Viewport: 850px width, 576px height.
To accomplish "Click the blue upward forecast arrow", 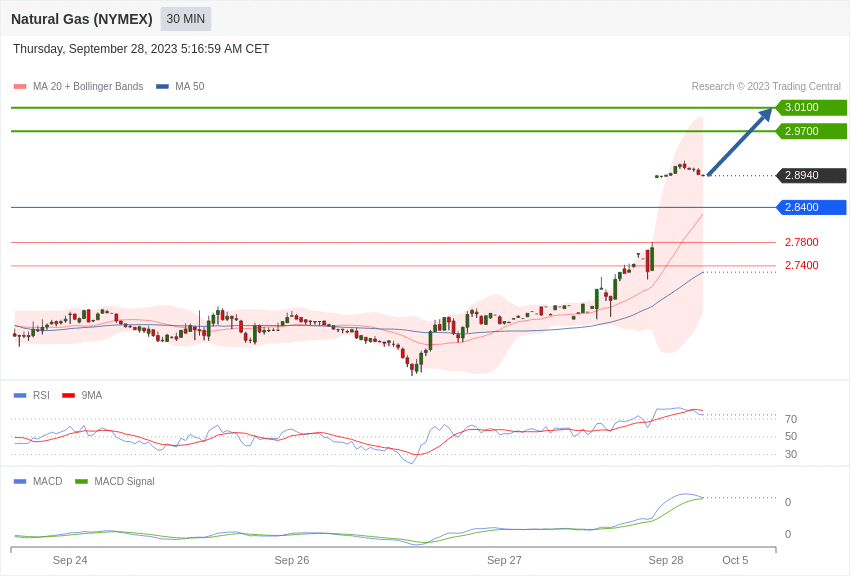I will 739,143.
